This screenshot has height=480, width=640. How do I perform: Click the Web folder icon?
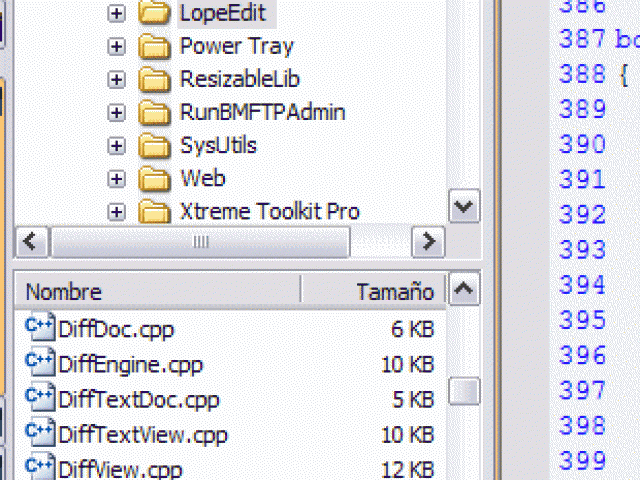pos(154,179)
